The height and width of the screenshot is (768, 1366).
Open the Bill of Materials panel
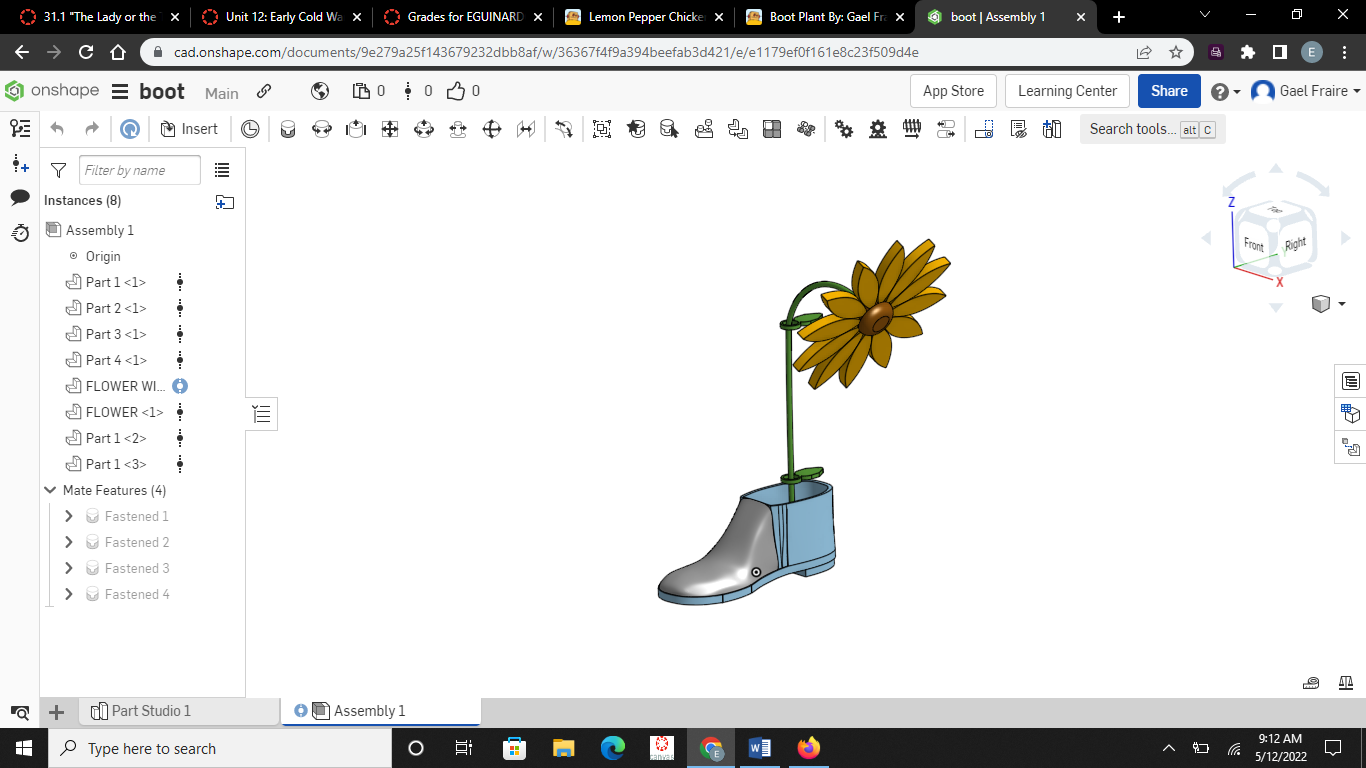coord(1349,381)
